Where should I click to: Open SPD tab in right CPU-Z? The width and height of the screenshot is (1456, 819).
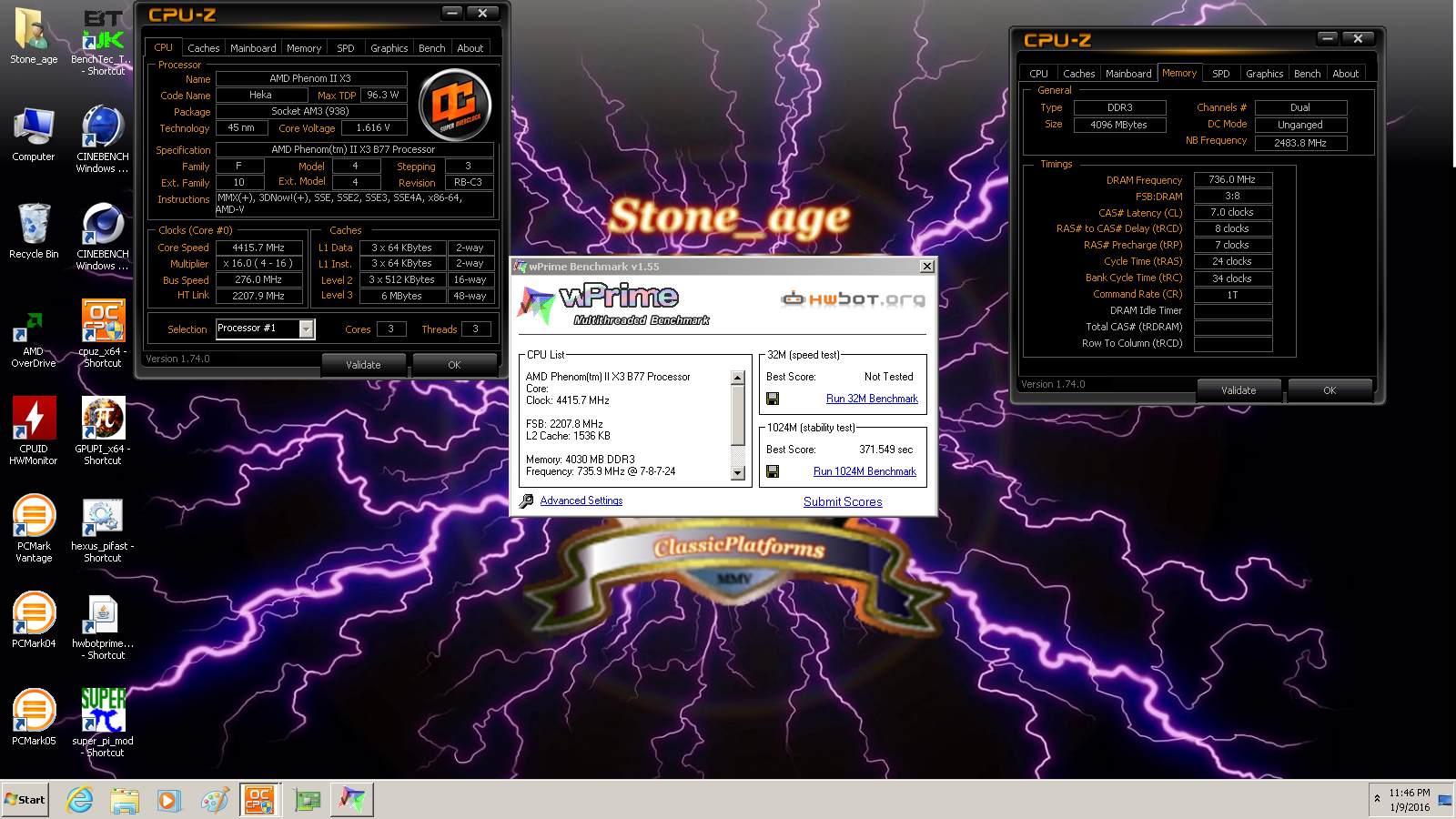click(1221, 74)
